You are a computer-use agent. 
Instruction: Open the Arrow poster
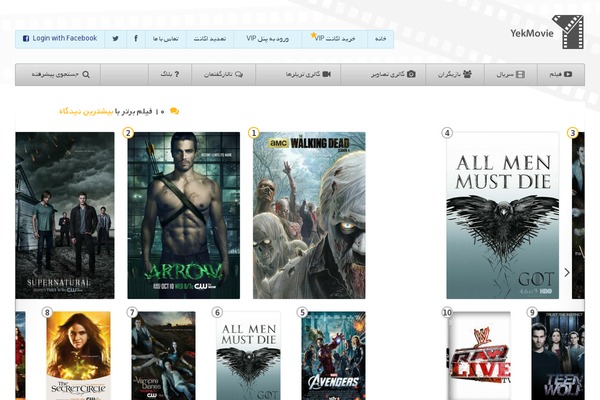[184, 216]
